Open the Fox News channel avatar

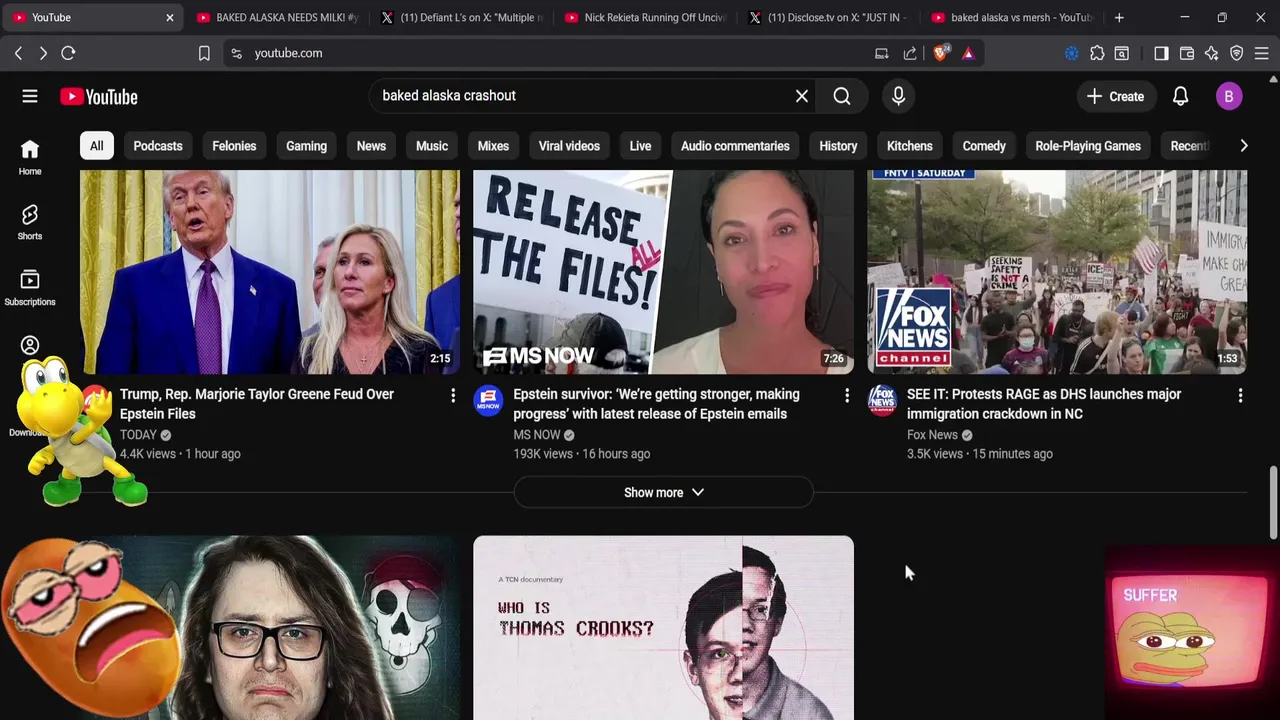[x=882, y=400]
